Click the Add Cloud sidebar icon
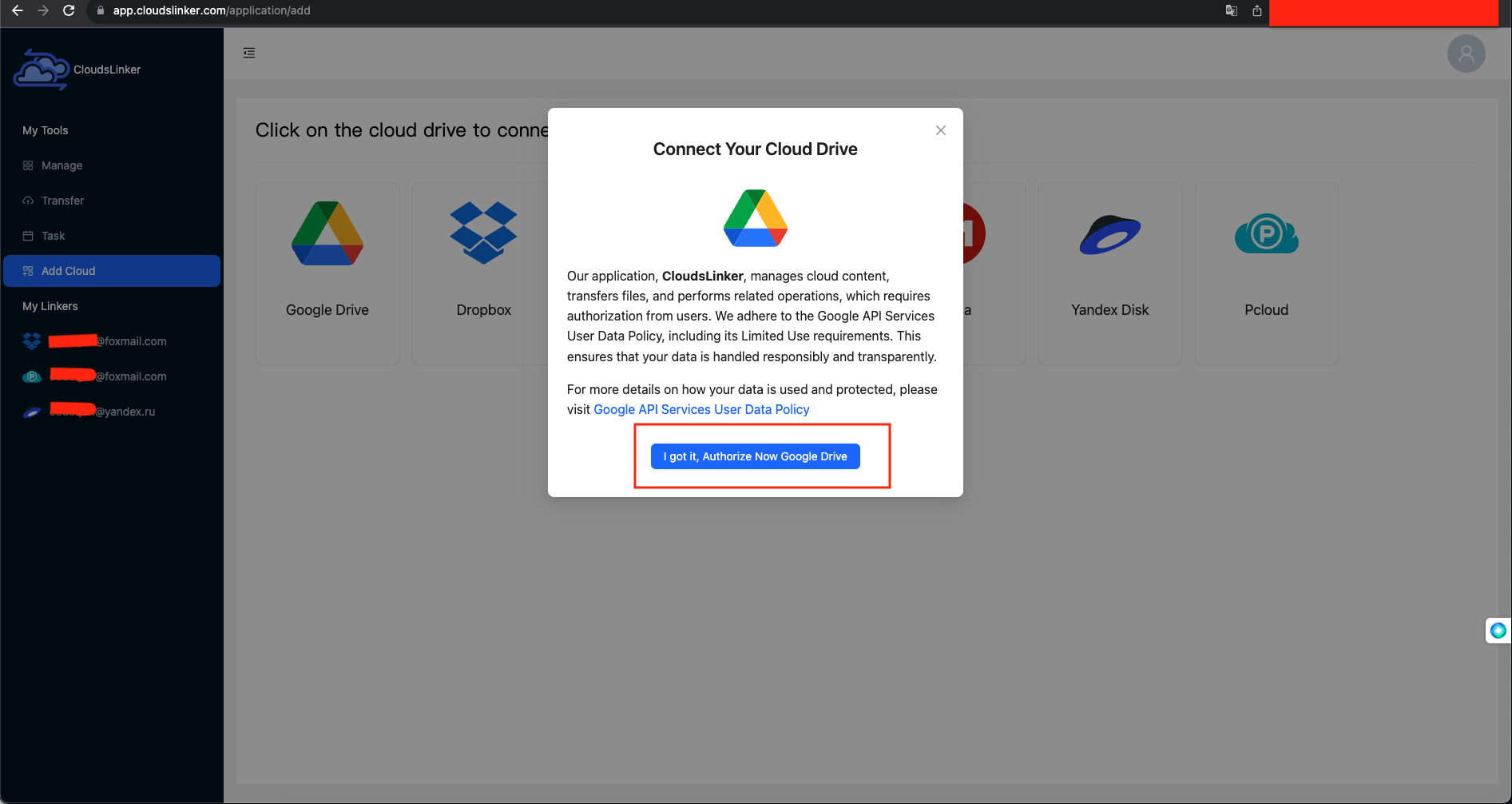 pos(28,271)
